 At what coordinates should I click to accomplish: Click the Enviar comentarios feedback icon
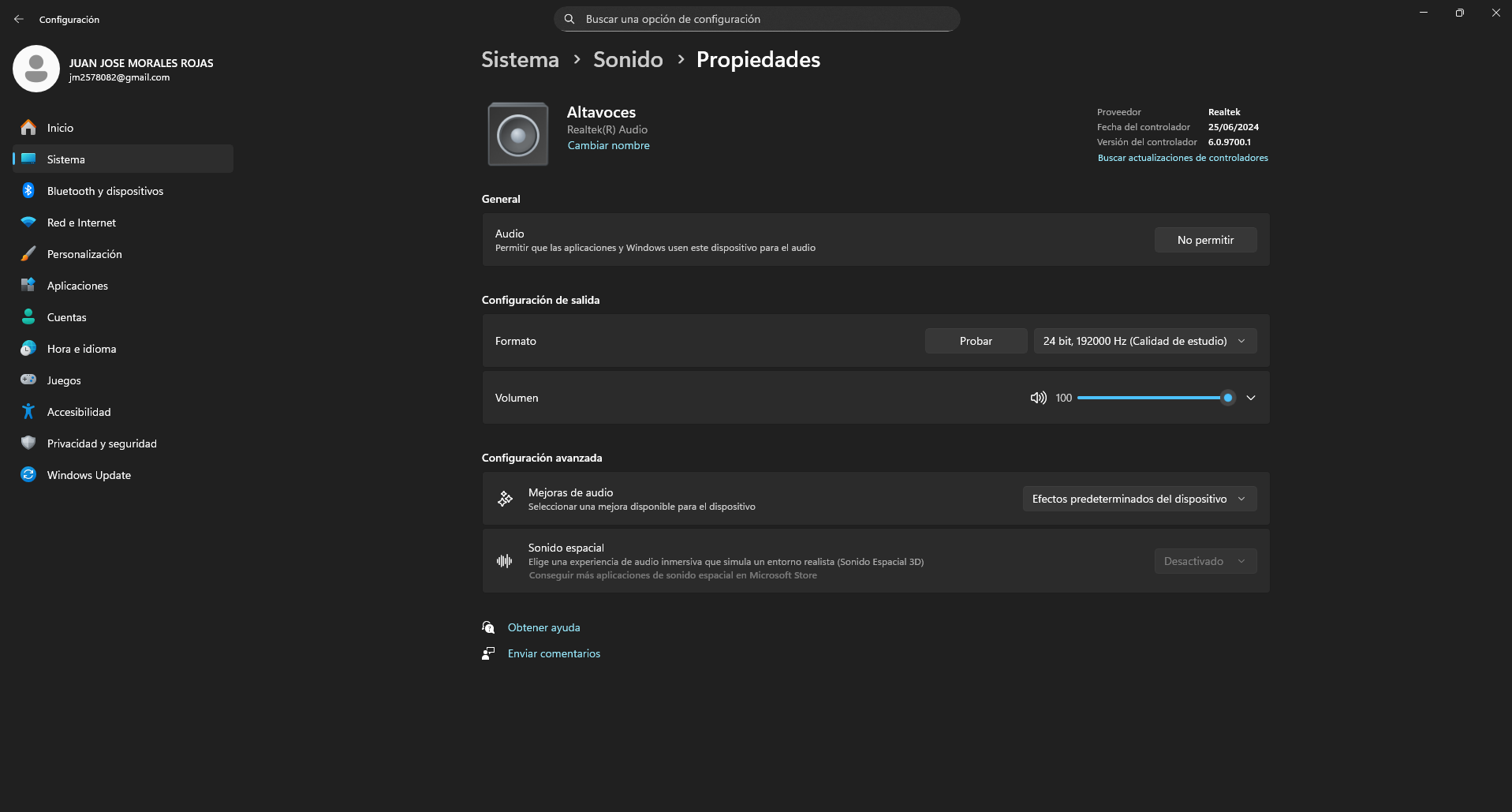(x=488, y=653)
